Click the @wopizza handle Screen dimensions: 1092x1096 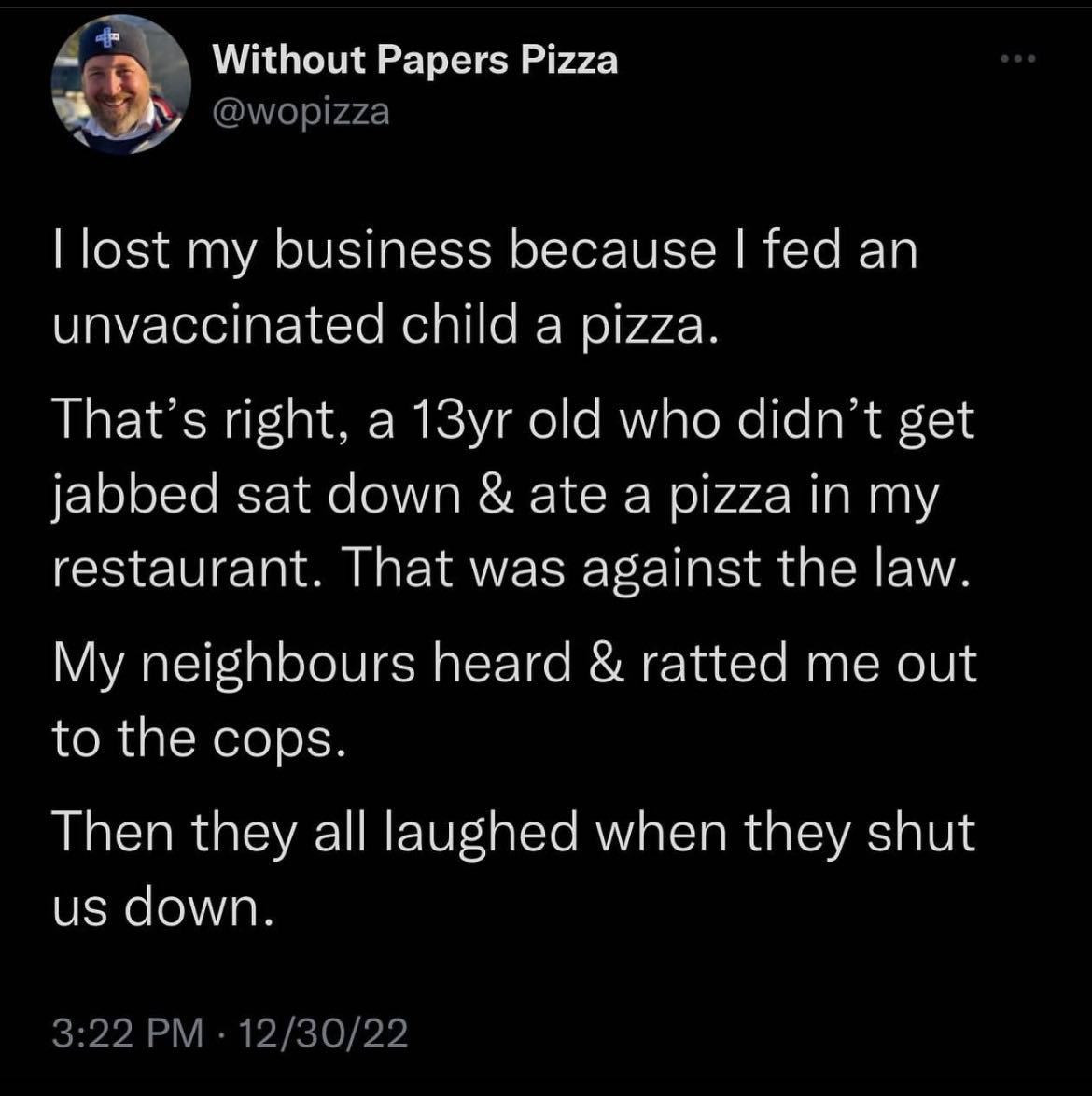coord(301,112)
